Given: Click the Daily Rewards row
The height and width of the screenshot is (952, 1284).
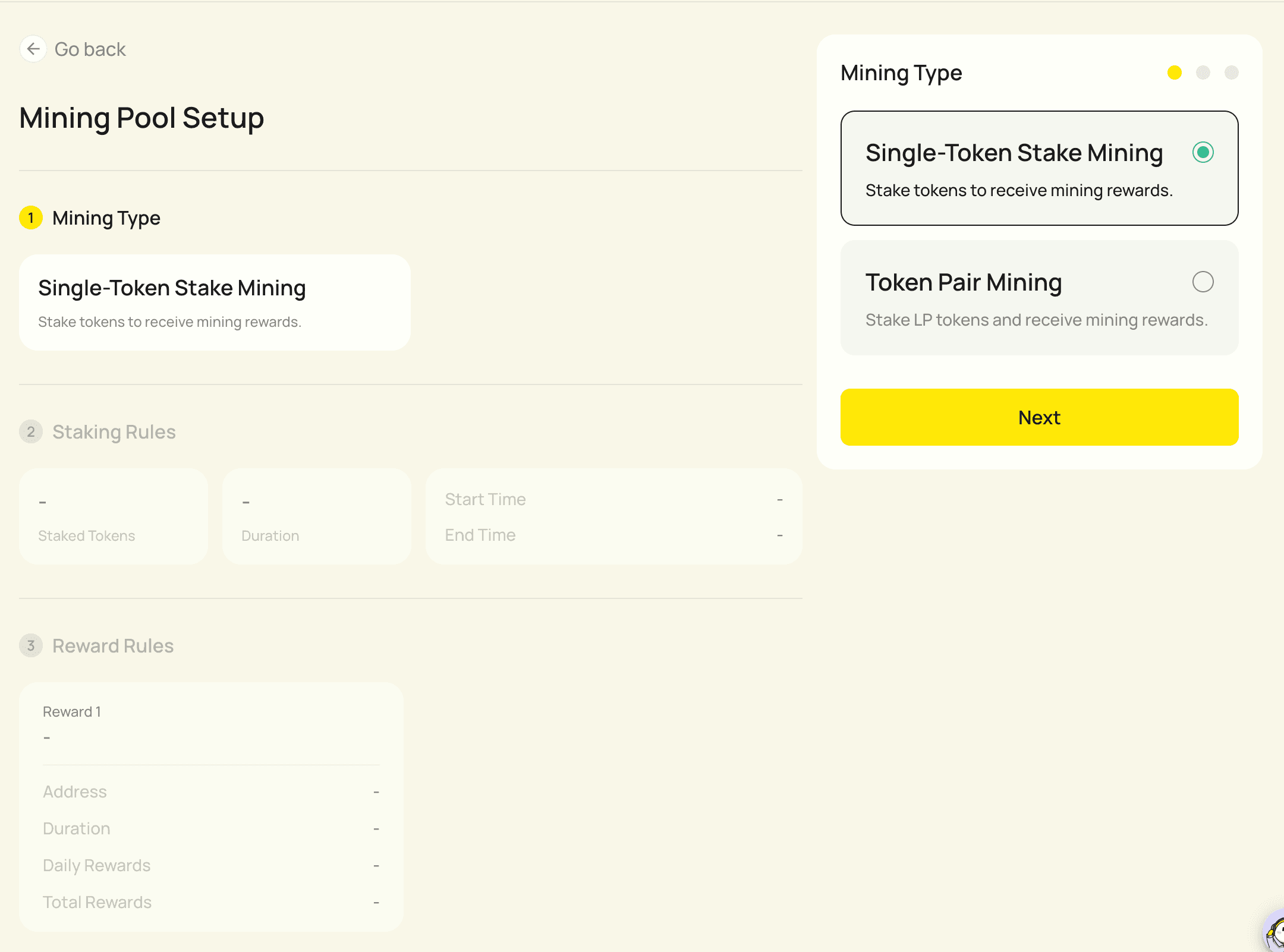Looking at the screenshot, I should 211,865.
